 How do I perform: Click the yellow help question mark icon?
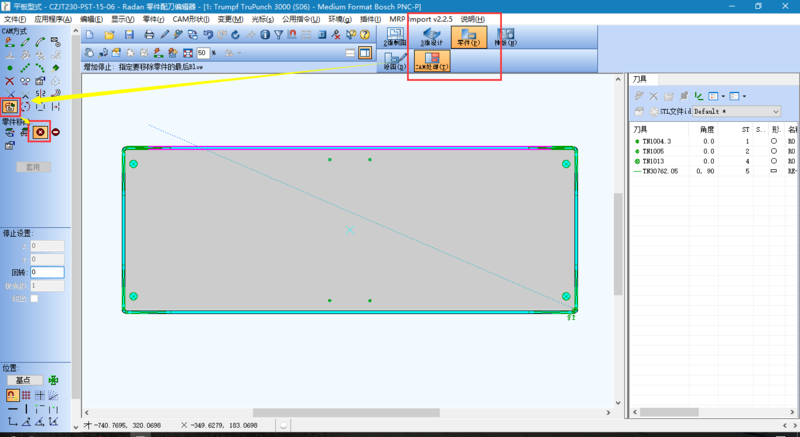[x=365, y=35]
